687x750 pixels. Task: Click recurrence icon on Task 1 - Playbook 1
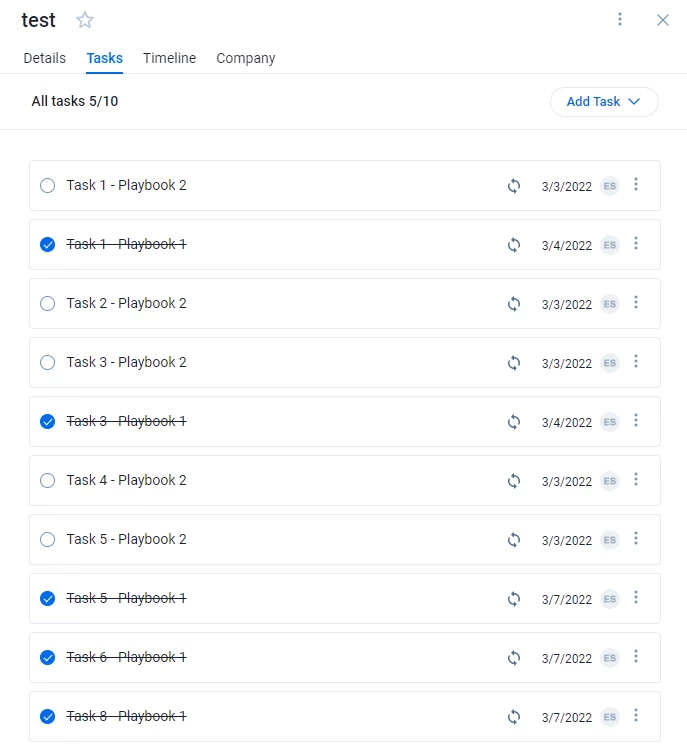pos(514,245)
